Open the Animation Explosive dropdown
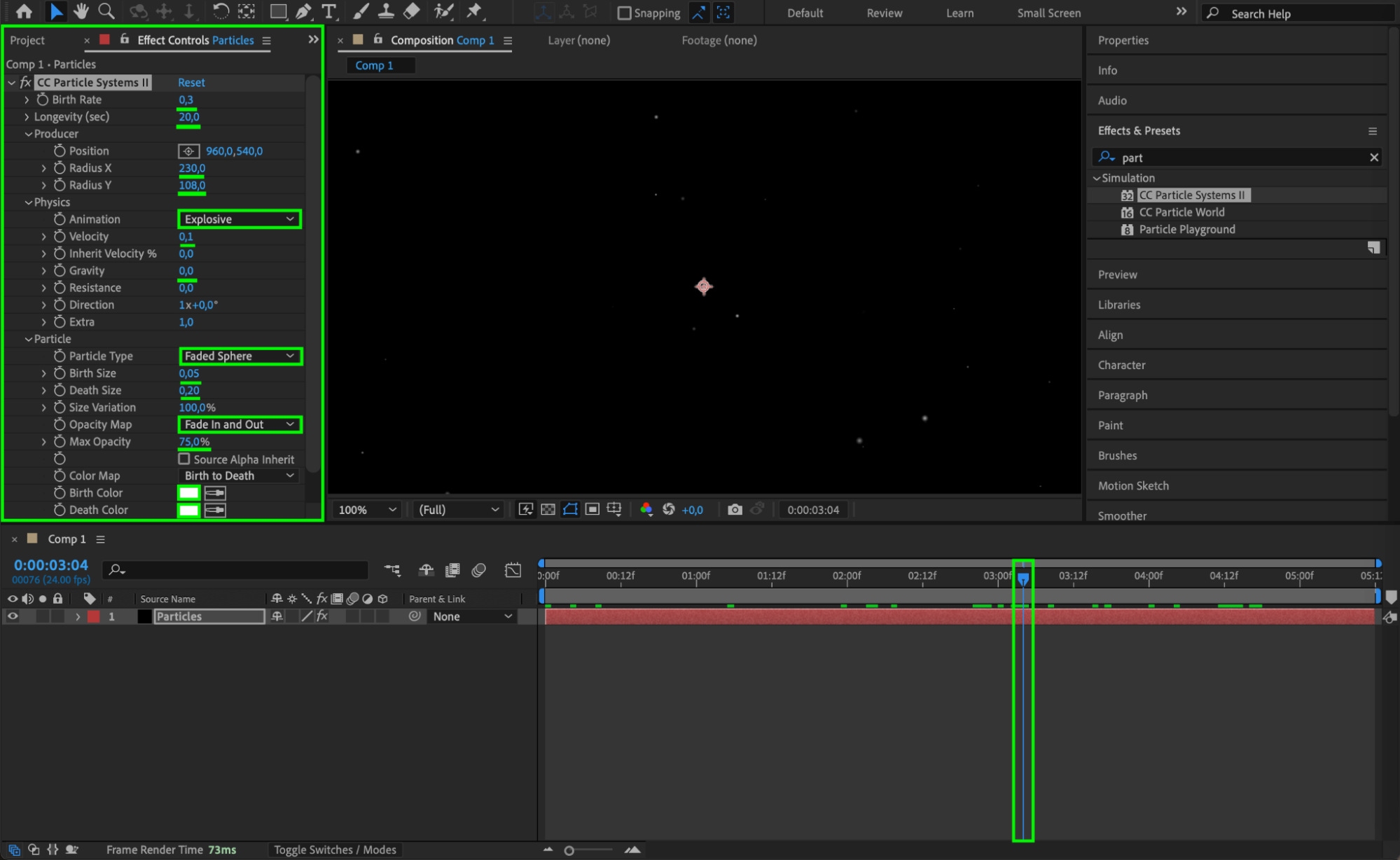Image resolution: width=1400 pixels, height=860 pixels. coord(239,219)
